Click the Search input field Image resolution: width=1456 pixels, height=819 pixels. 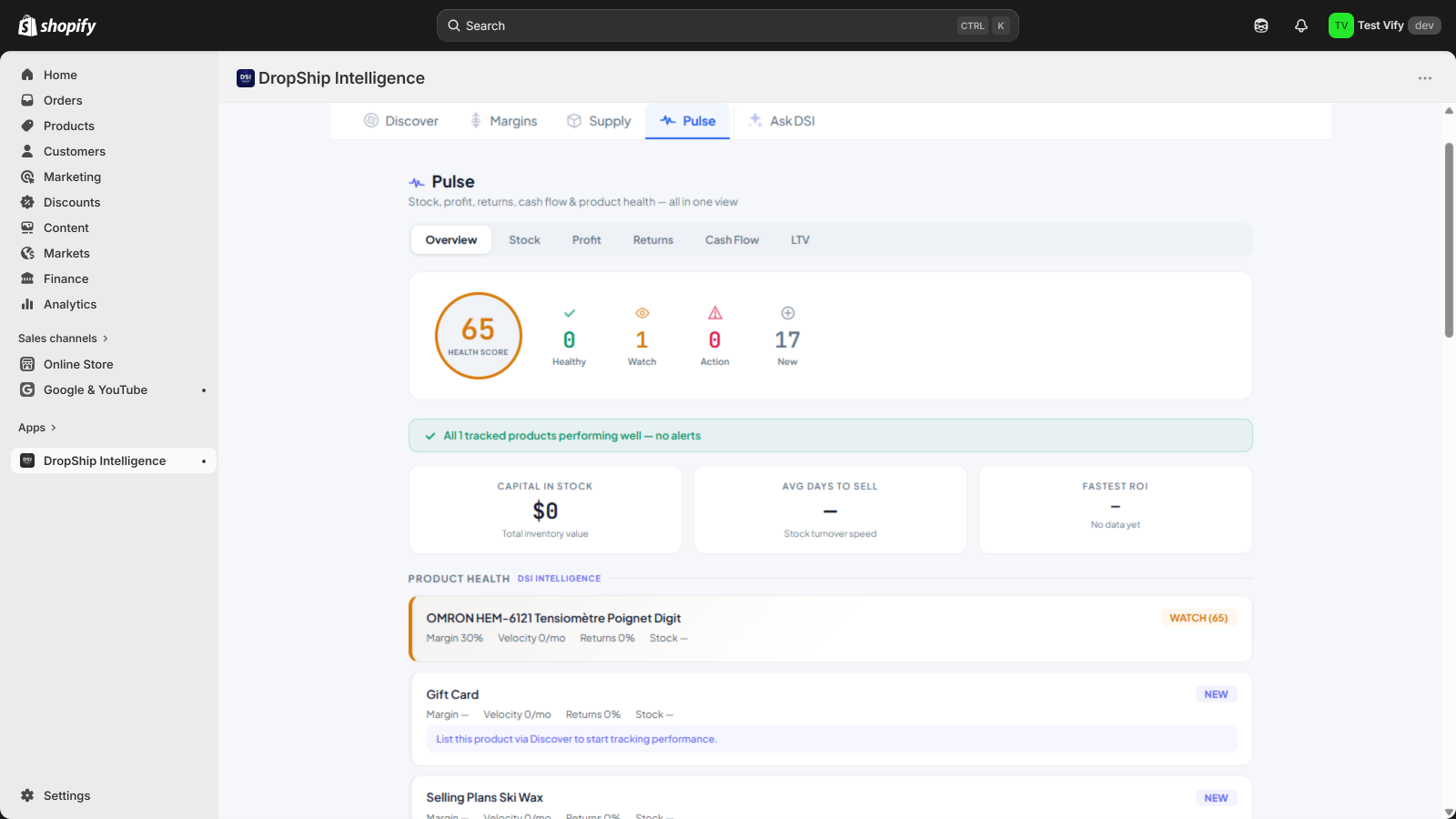coord(728,25)
